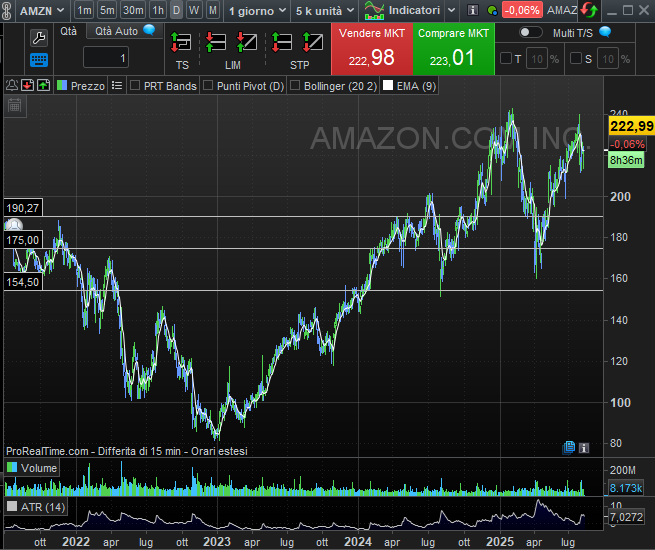Click the first STP stop order icon
Image resolution: width=655 pixels, height=550 pixels.
click(282, 43)
